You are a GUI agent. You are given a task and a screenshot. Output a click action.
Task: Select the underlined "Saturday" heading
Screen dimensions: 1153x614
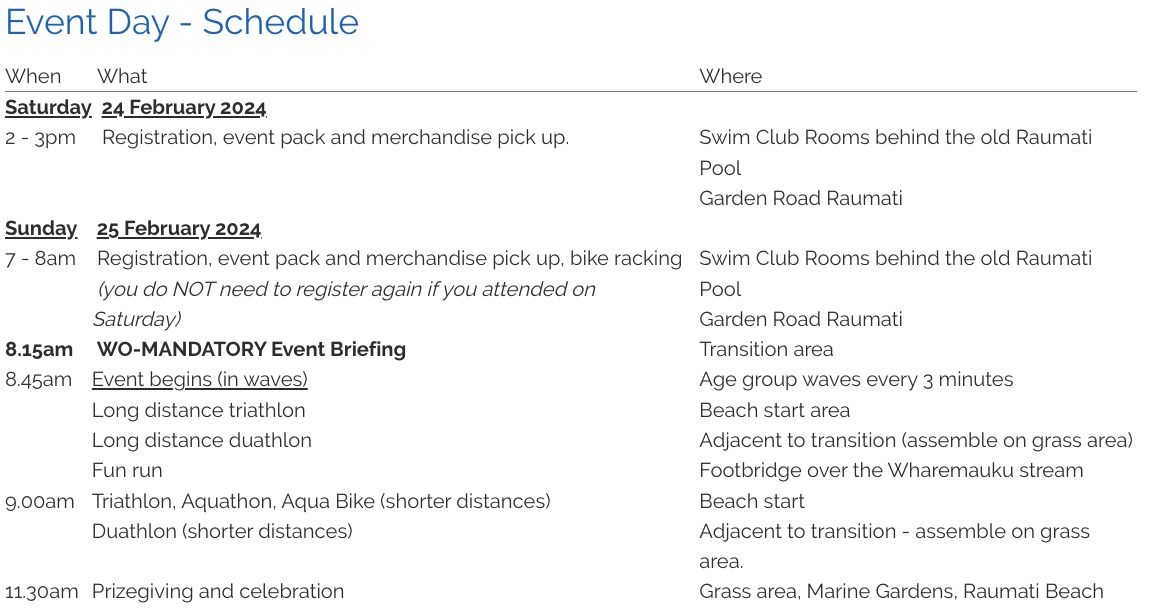[48, 107]
